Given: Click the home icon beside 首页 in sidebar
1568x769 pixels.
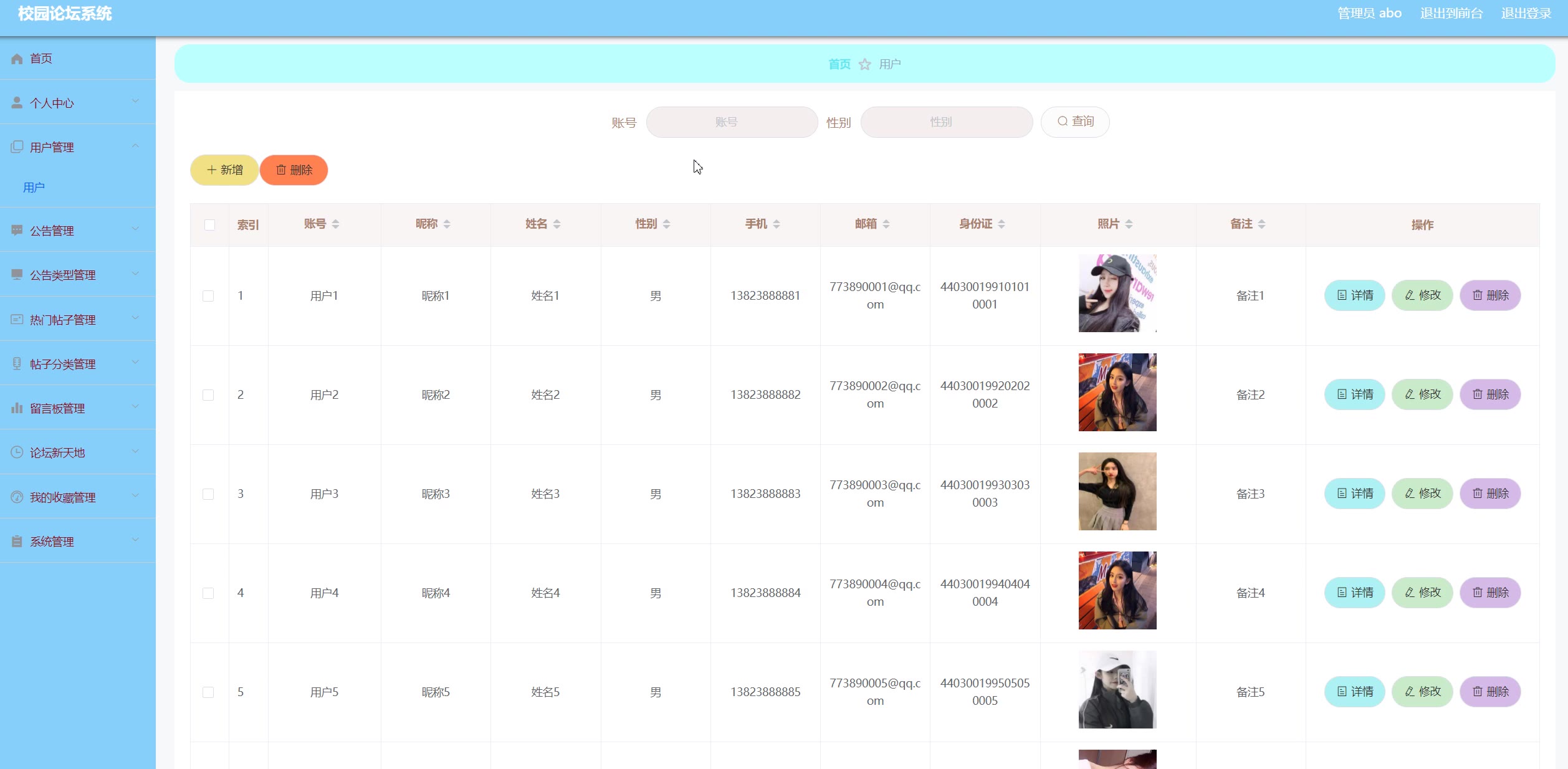Looking at the screenshot, I should [x=17, y=59].
